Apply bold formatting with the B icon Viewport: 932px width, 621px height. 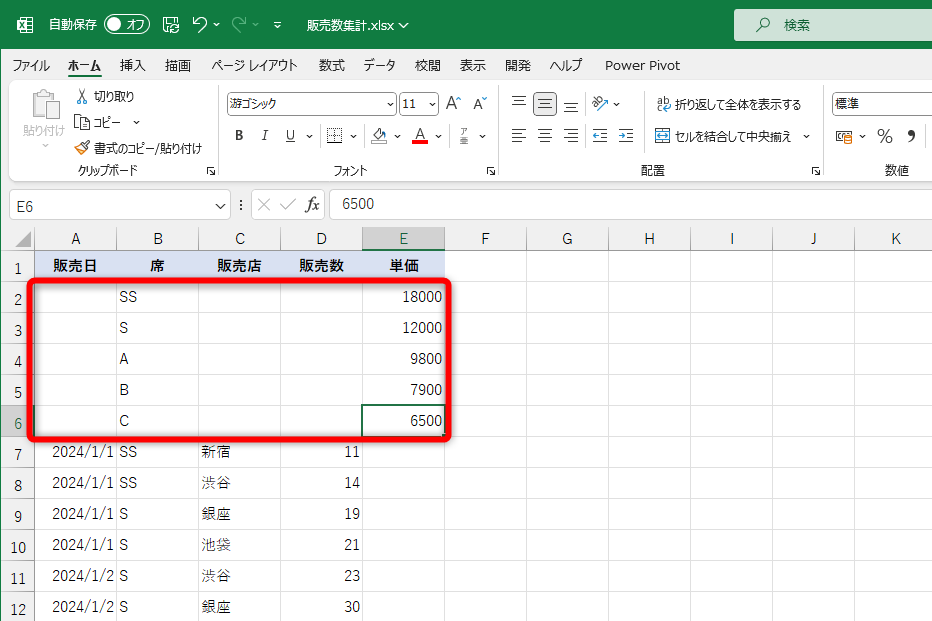tap(238, 135)
